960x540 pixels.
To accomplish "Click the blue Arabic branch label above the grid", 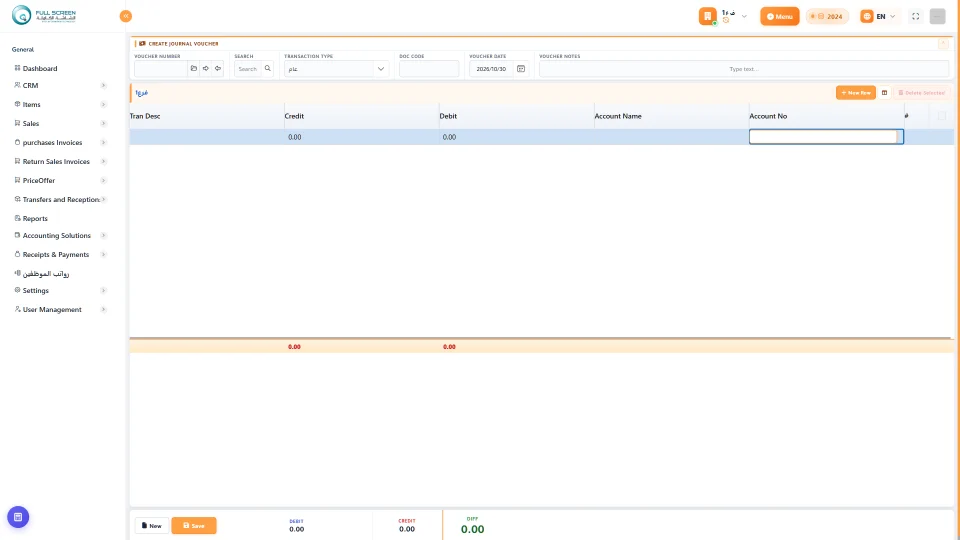I will (141, 92).
